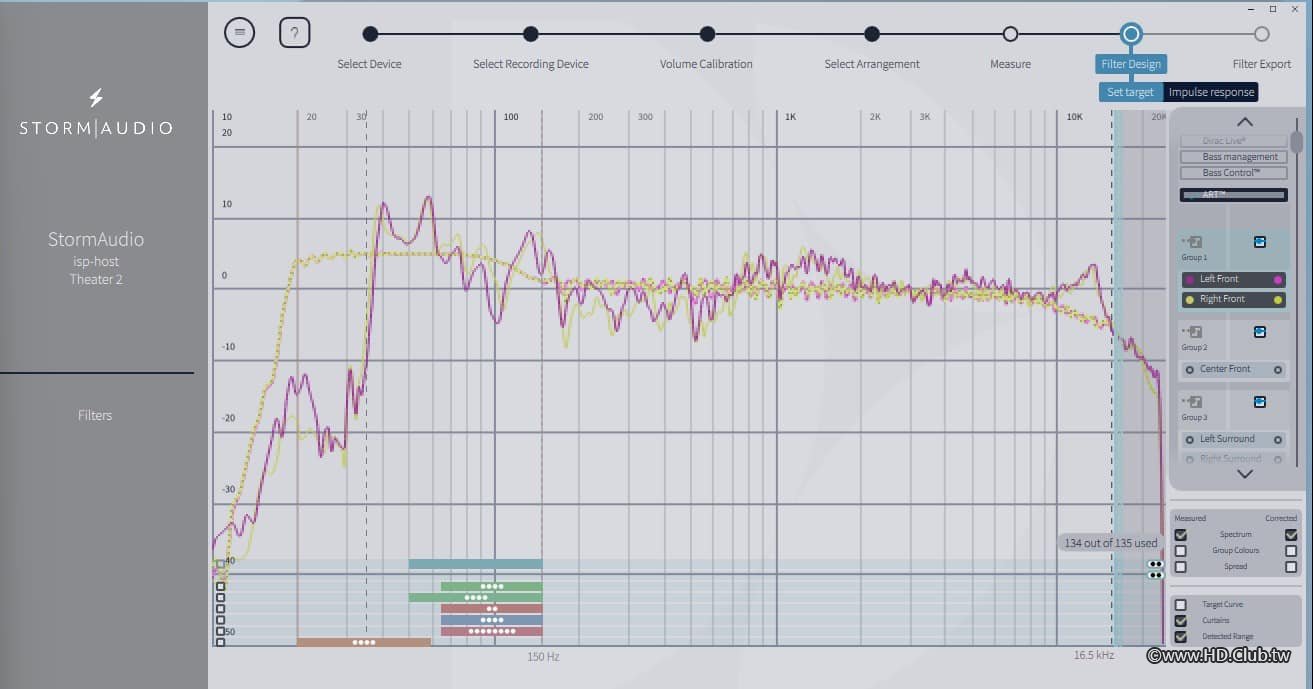The height and width of the screenshot is (689, 1313).
Task: Enable Measured Spread checkbox
Action: tap(1181, 567)
